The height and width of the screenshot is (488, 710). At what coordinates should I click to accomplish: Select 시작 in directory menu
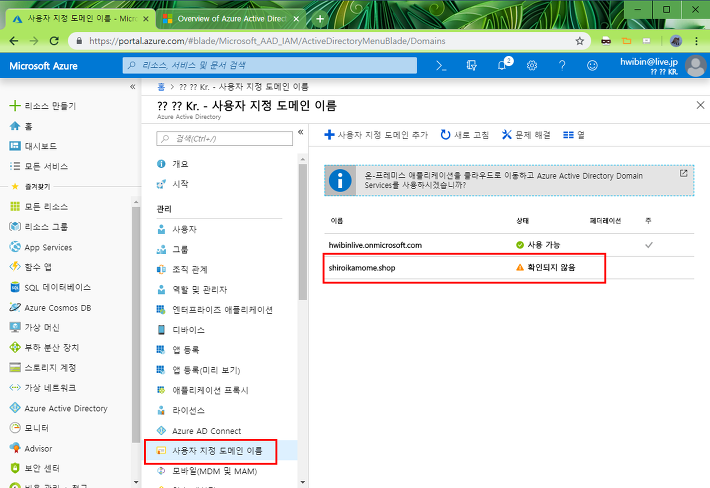173,184
